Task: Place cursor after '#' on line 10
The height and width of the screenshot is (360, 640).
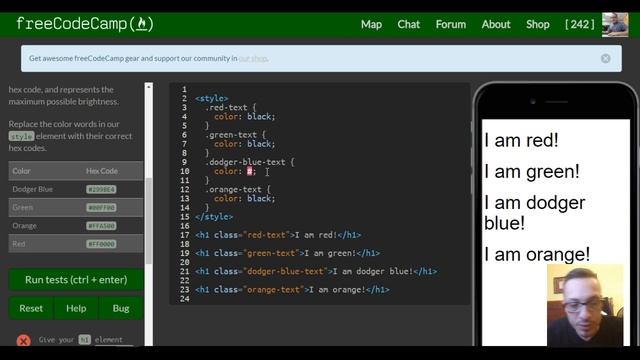Action: tap(253, 171)
